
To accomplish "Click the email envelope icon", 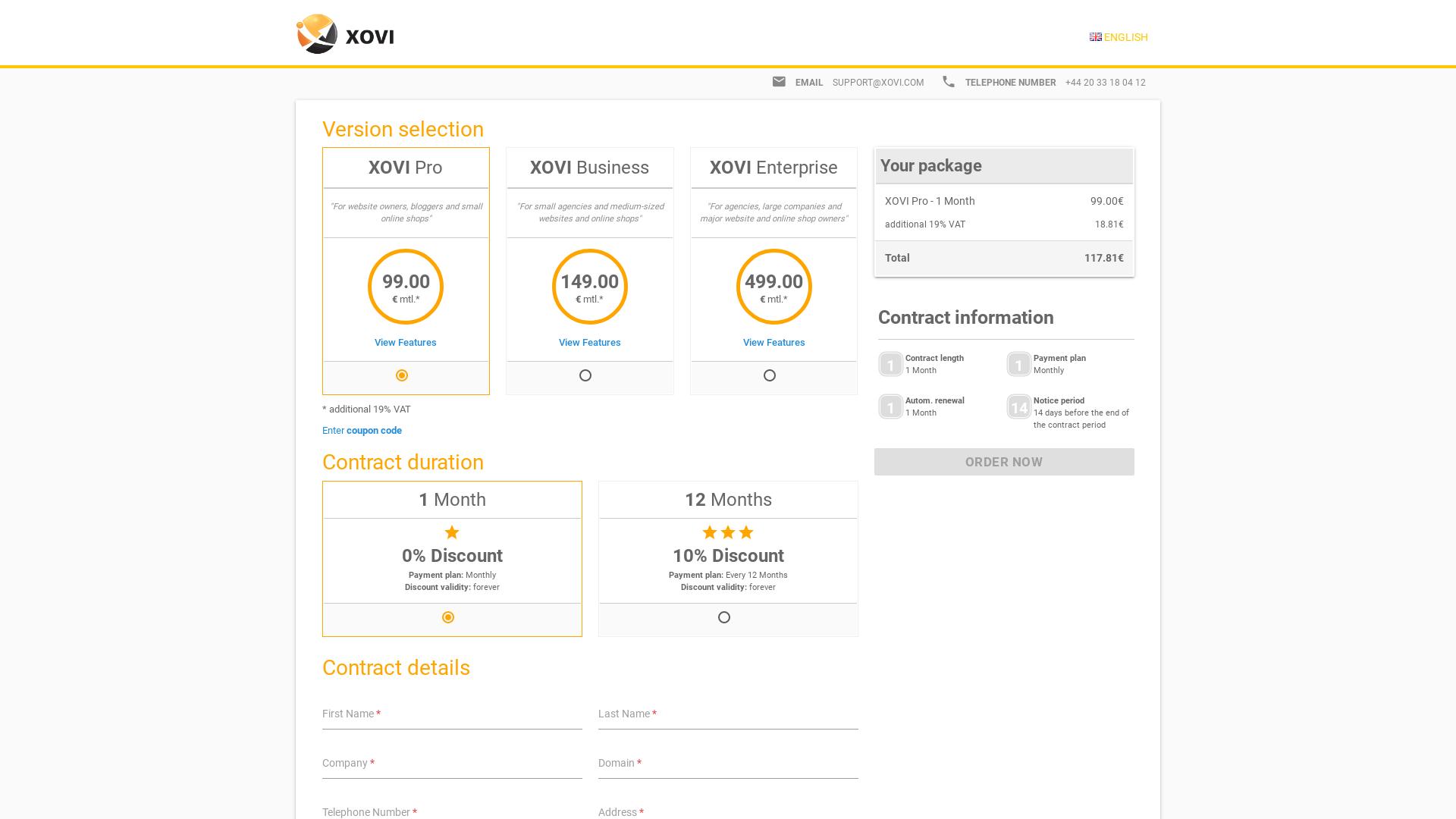I will tap(779, 82).
